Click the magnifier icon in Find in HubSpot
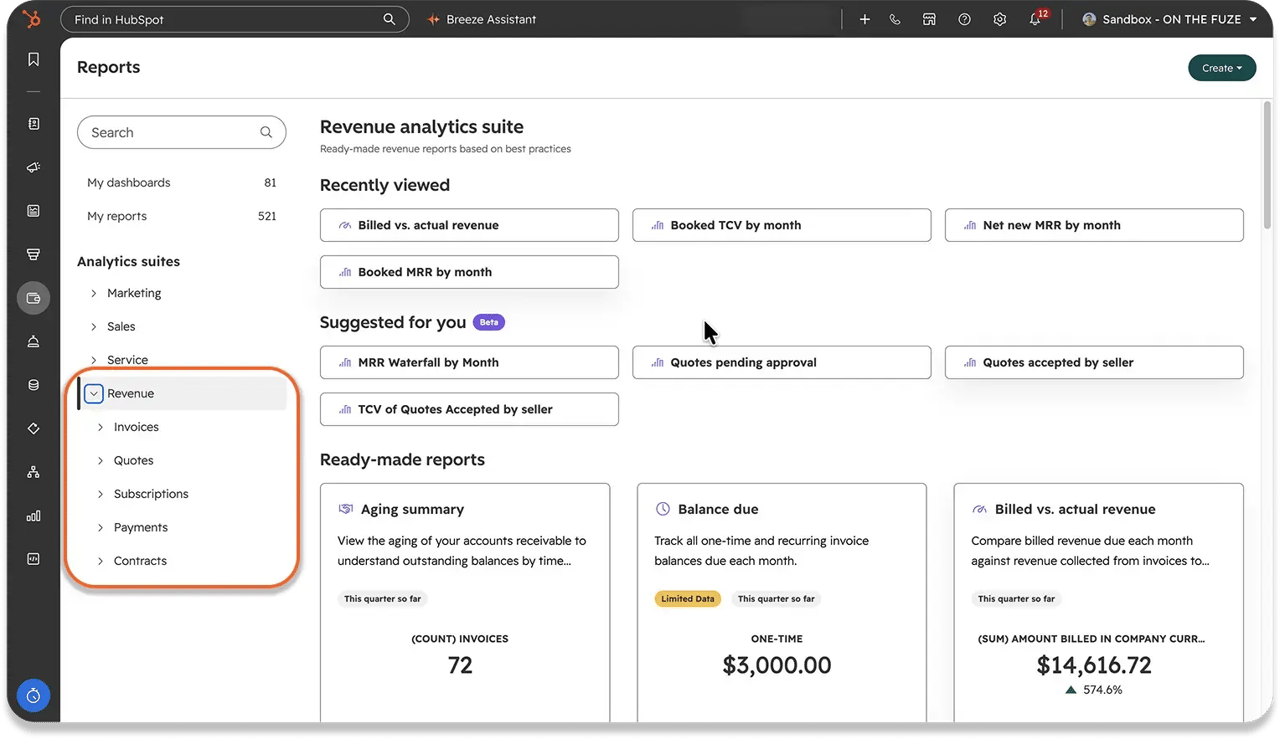 click(389, 19)
